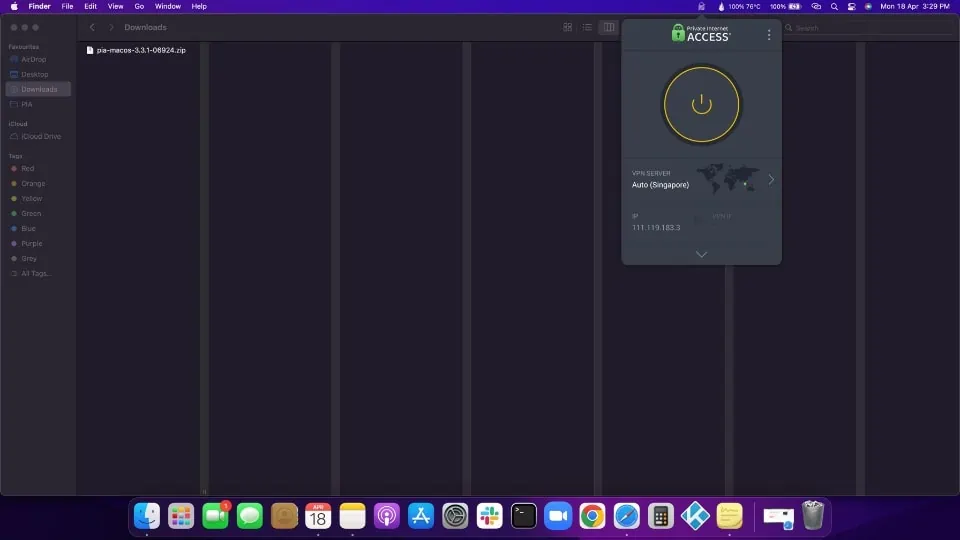Select pia-macos-3.3.1-06924.zip file
The image size is (960, 540).
click(136, 50)
